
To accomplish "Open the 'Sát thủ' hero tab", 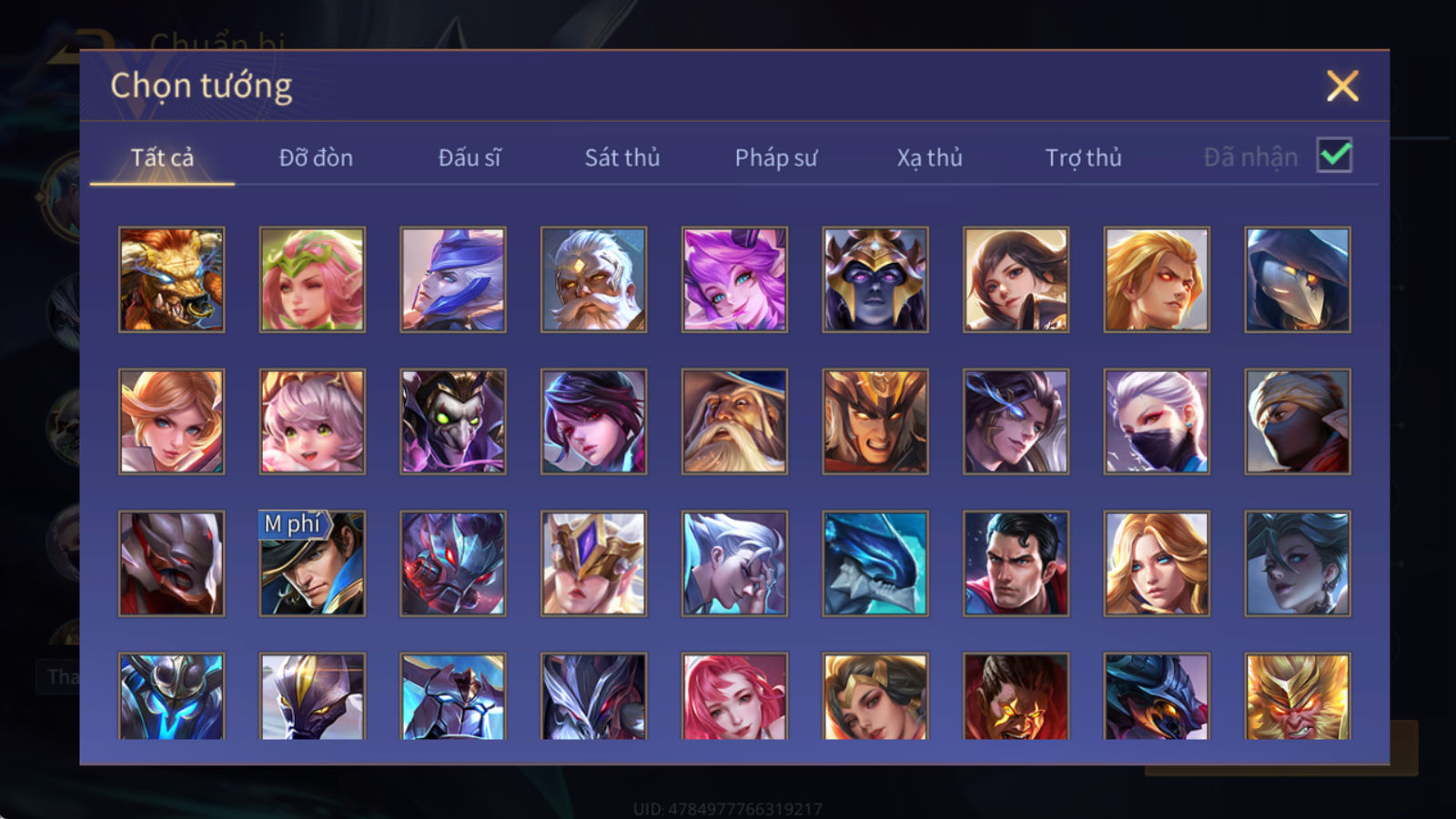I will pos(622,157).
